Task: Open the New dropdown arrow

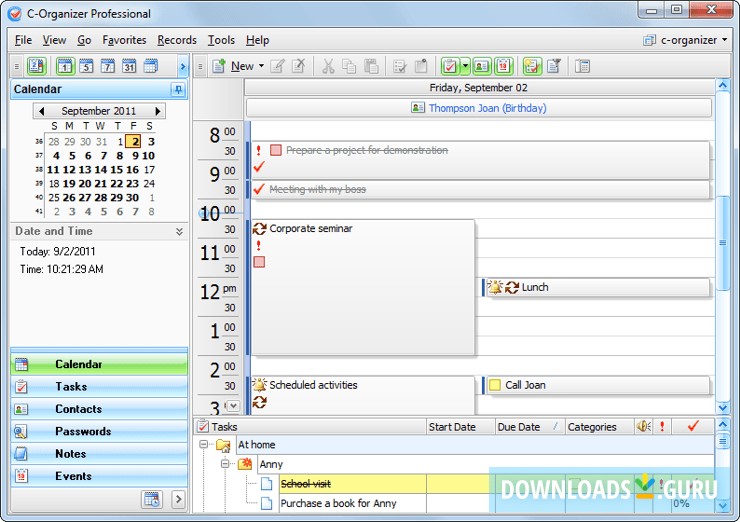Action: tap(261, 67)
